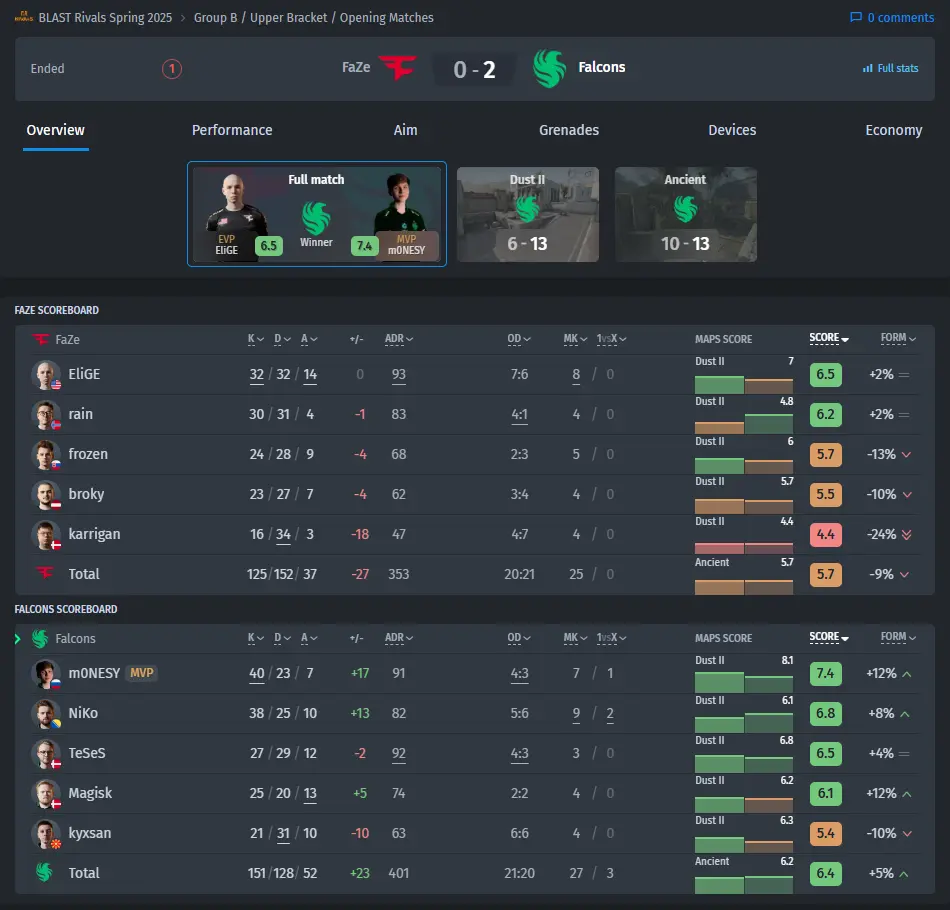This screenshot has width=950, height=910.
Task: Click the FaZe logo in the Total row
Action: pyautogui.click(x=45, y=573)
